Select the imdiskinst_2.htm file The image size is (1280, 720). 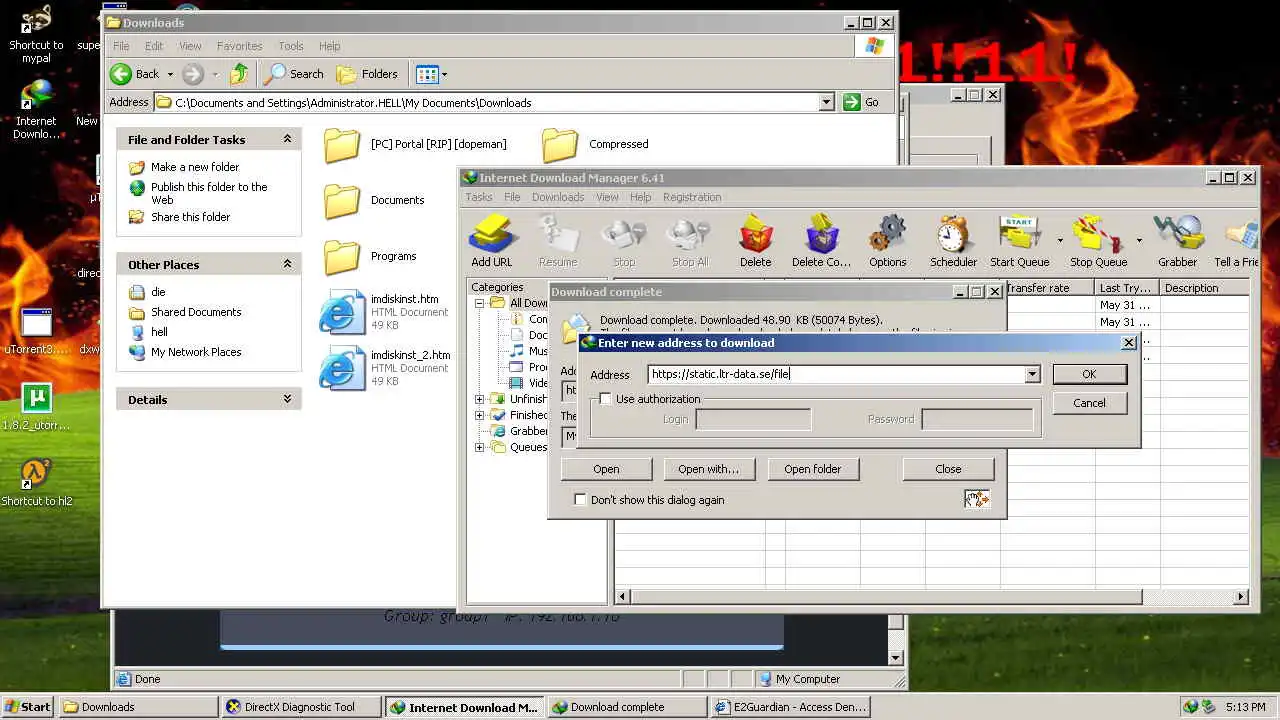pyautogui.click(x=385, y=368)
